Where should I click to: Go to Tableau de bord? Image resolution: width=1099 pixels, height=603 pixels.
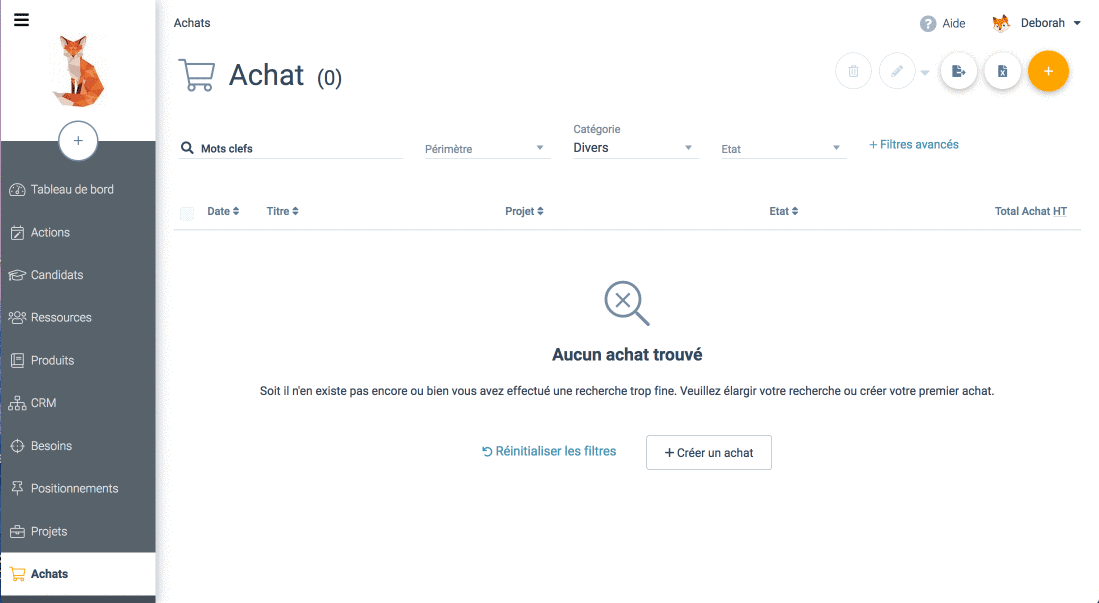click(x=72, y=189)
